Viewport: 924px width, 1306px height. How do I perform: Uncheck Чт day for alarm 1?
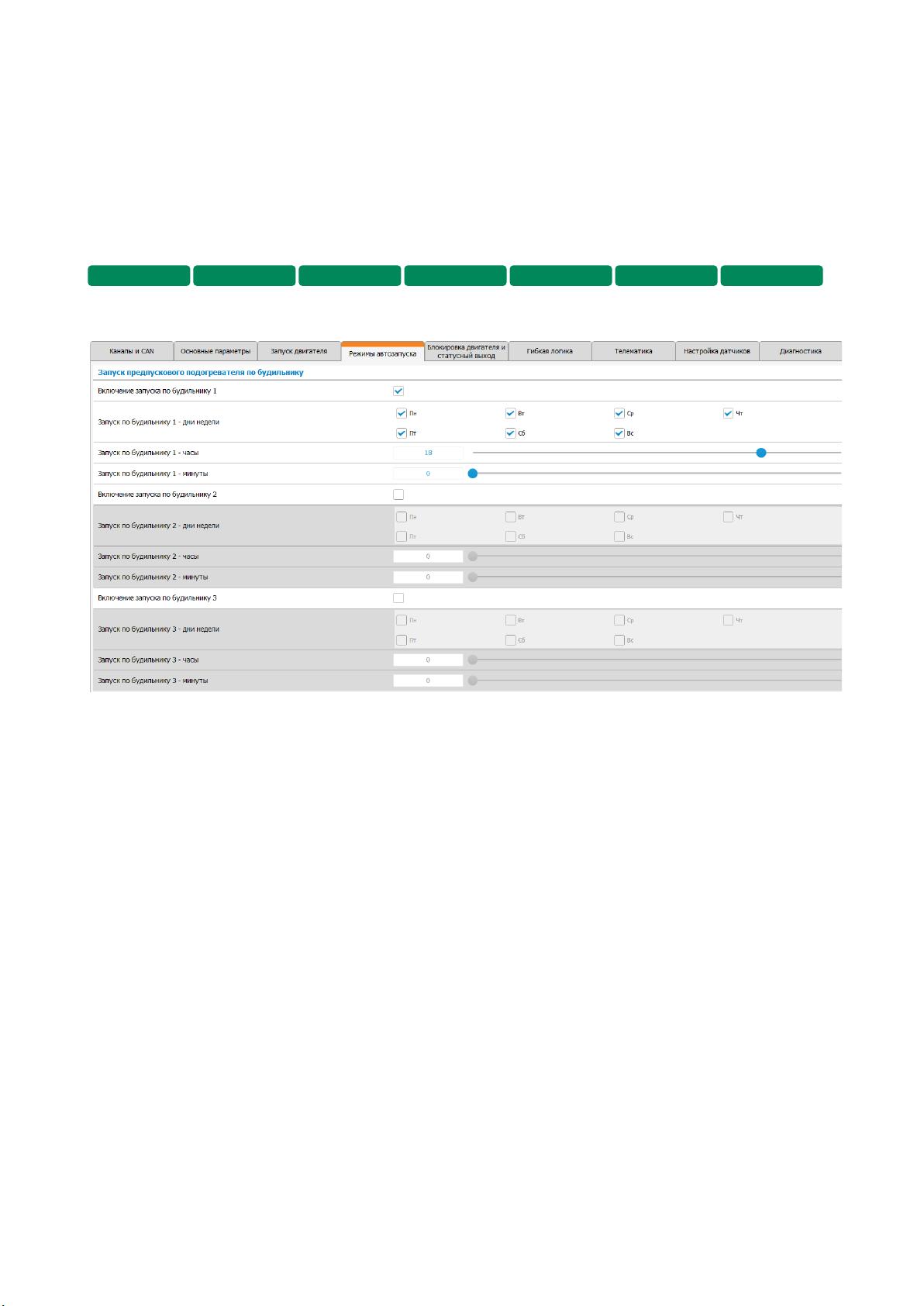(x=729, y=413)
